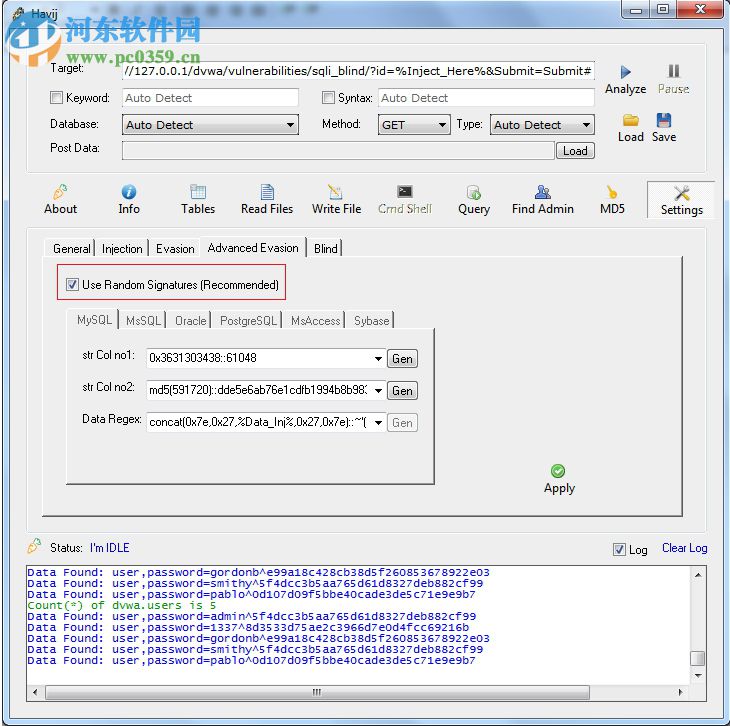Switch to the Injection settings tab

(122, 249)
